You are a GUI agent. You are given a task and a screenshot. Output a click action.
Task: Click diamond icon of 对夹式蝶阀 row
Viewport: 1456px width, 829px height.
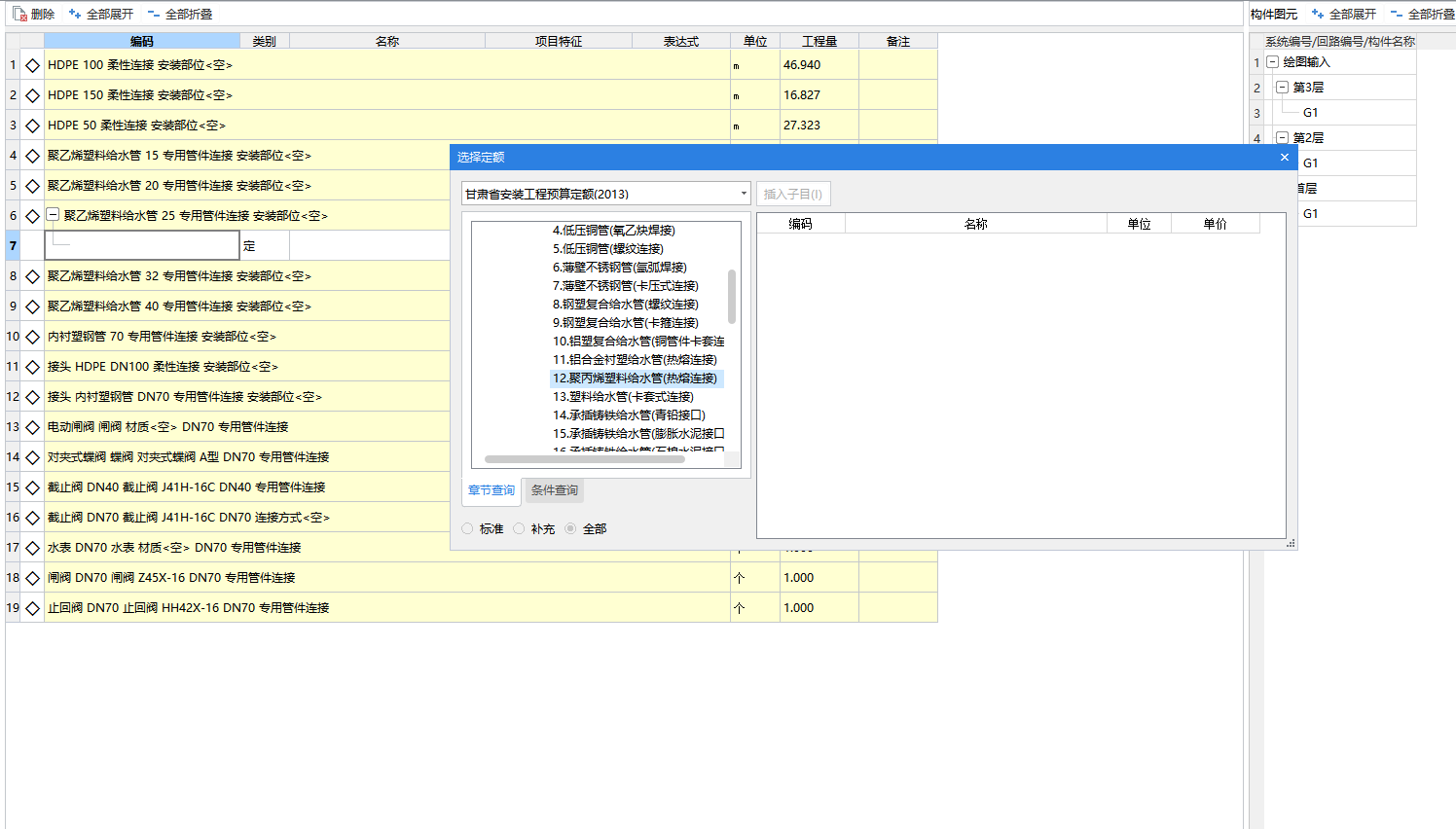tap(32, 457)
